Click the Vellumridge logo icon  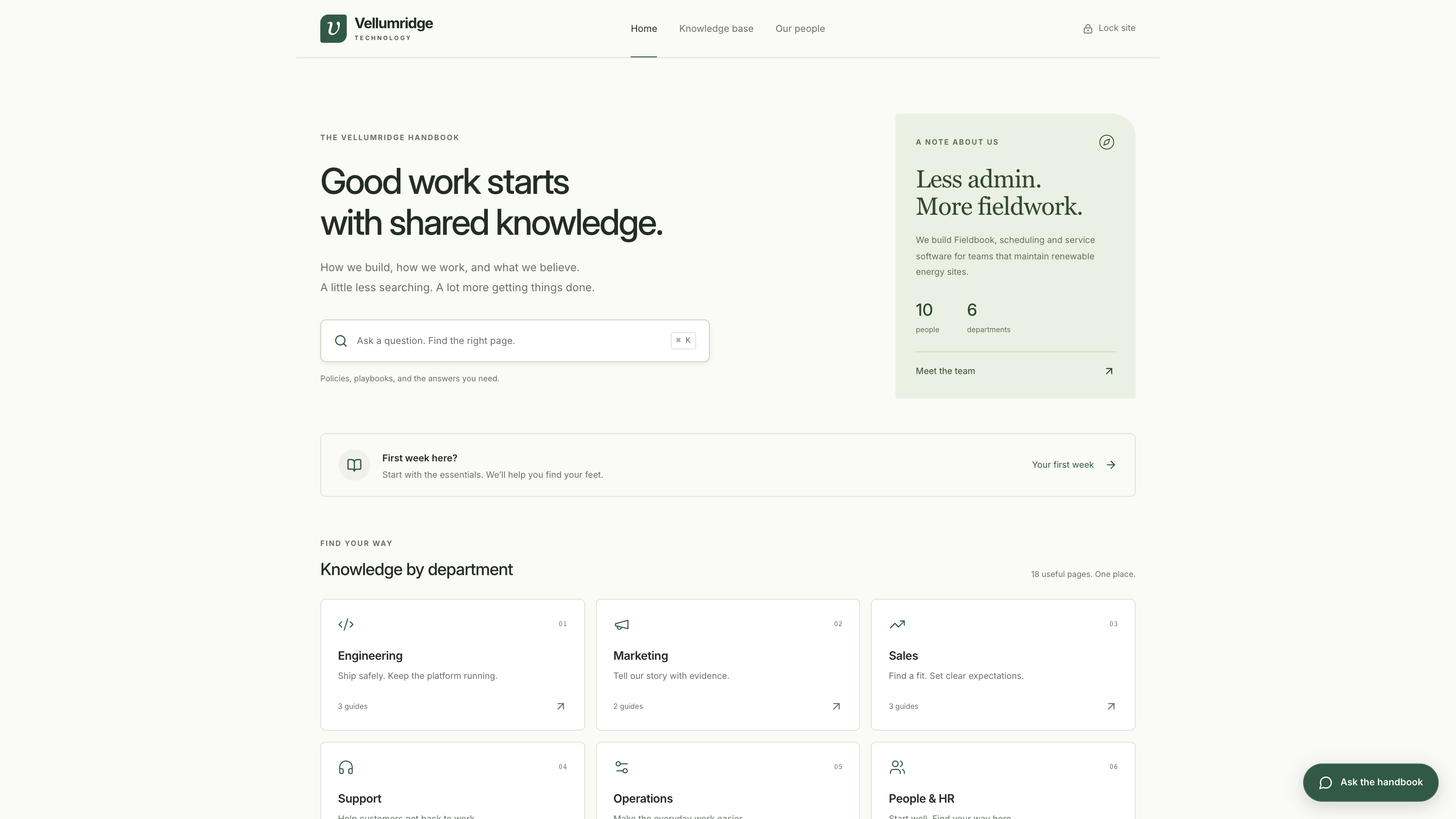pyautogui.click(x=333, y=28)
